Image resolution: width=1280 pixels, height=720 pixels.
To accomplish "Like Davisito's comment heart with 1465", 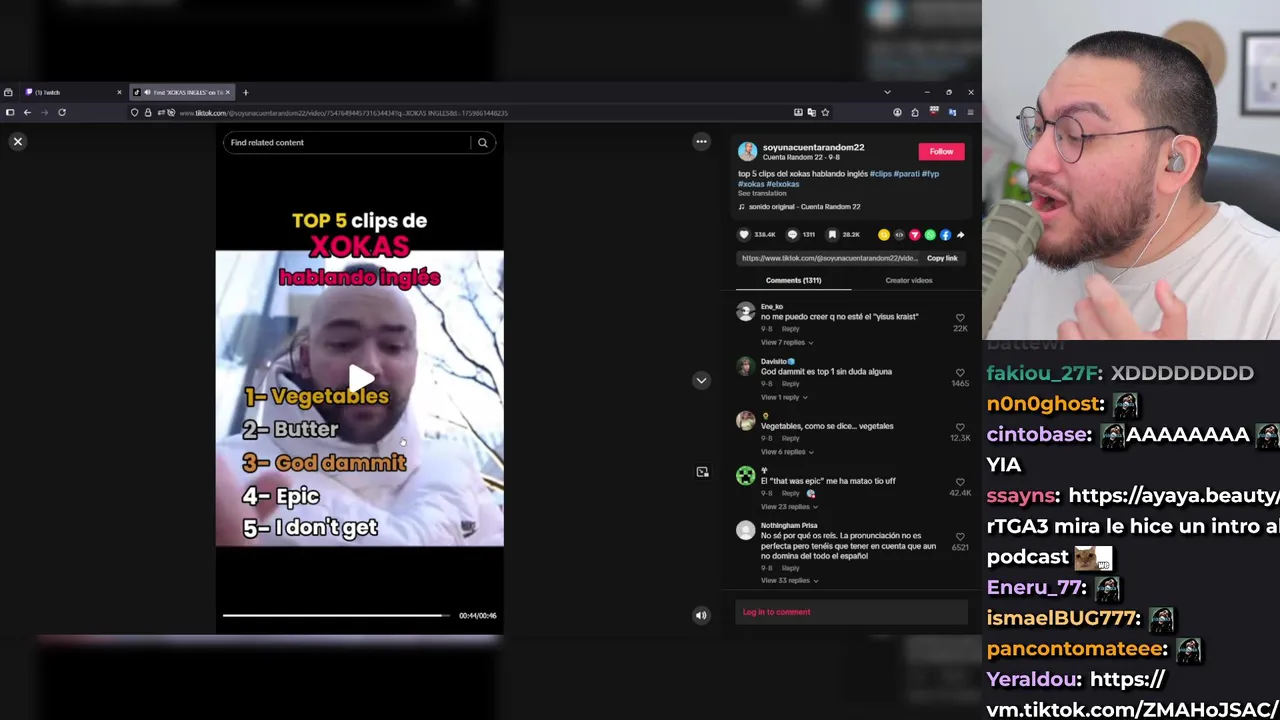I will click(960, 372).
